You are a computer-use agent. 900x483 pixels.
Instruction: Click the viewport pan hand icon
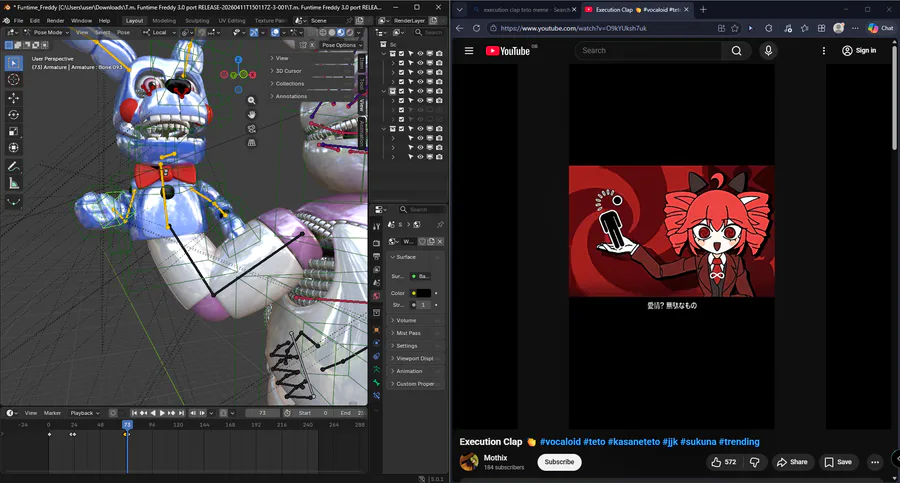(251, 114)
